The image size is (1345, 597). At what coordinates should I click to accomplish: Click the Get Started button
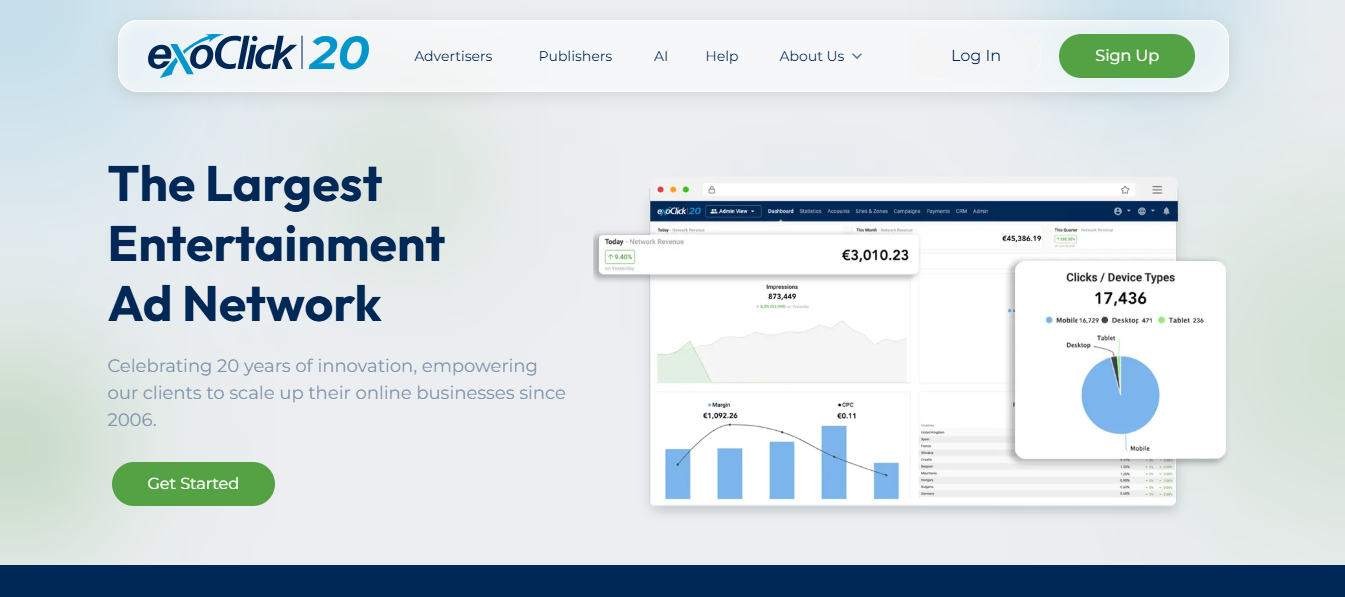click(193, 484)
